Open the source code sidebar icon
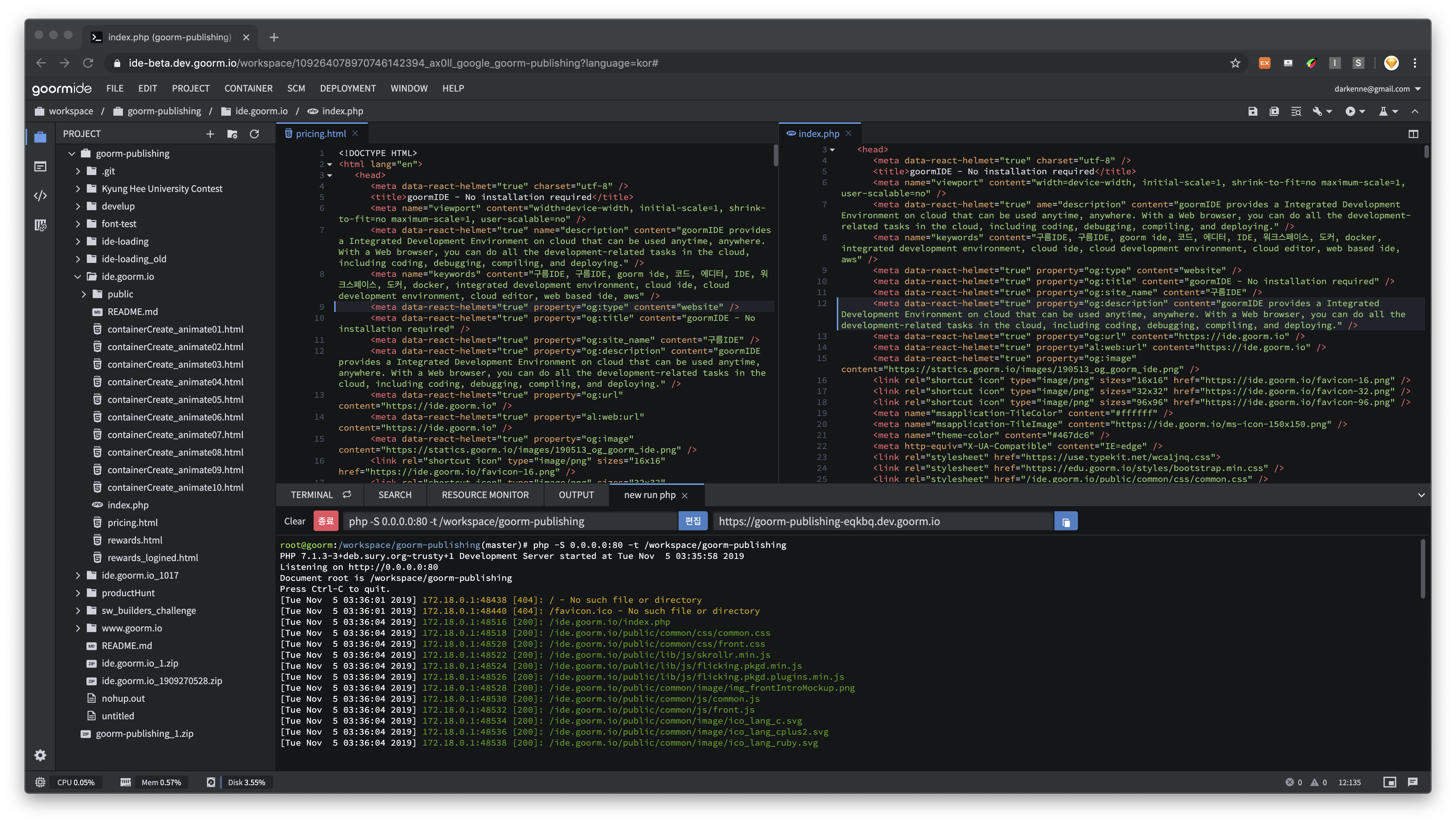1456x824 pixels. point(40,196)
